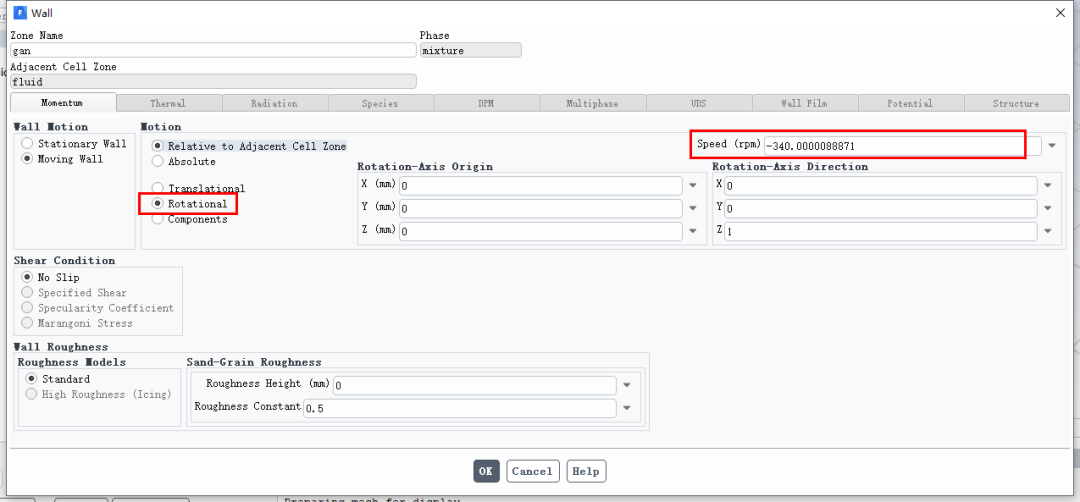Switch to the Structure tab
This screenshot has width=1080, height=502.
[x=1017, y=103]
